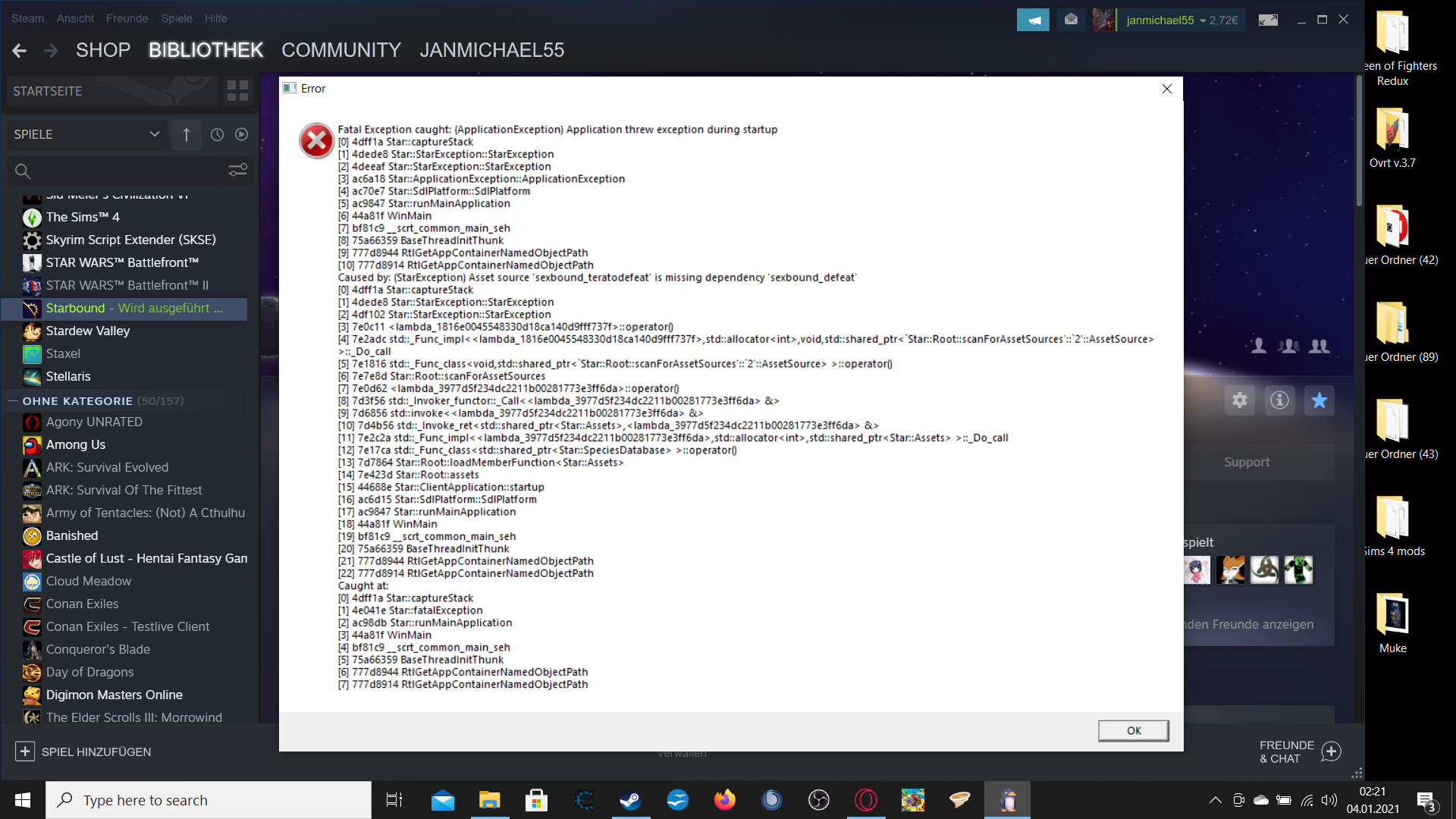Click SPIEL HINZUFÜGEN button
This screenshot has width=1456, height=819.
tap(83, 752)
